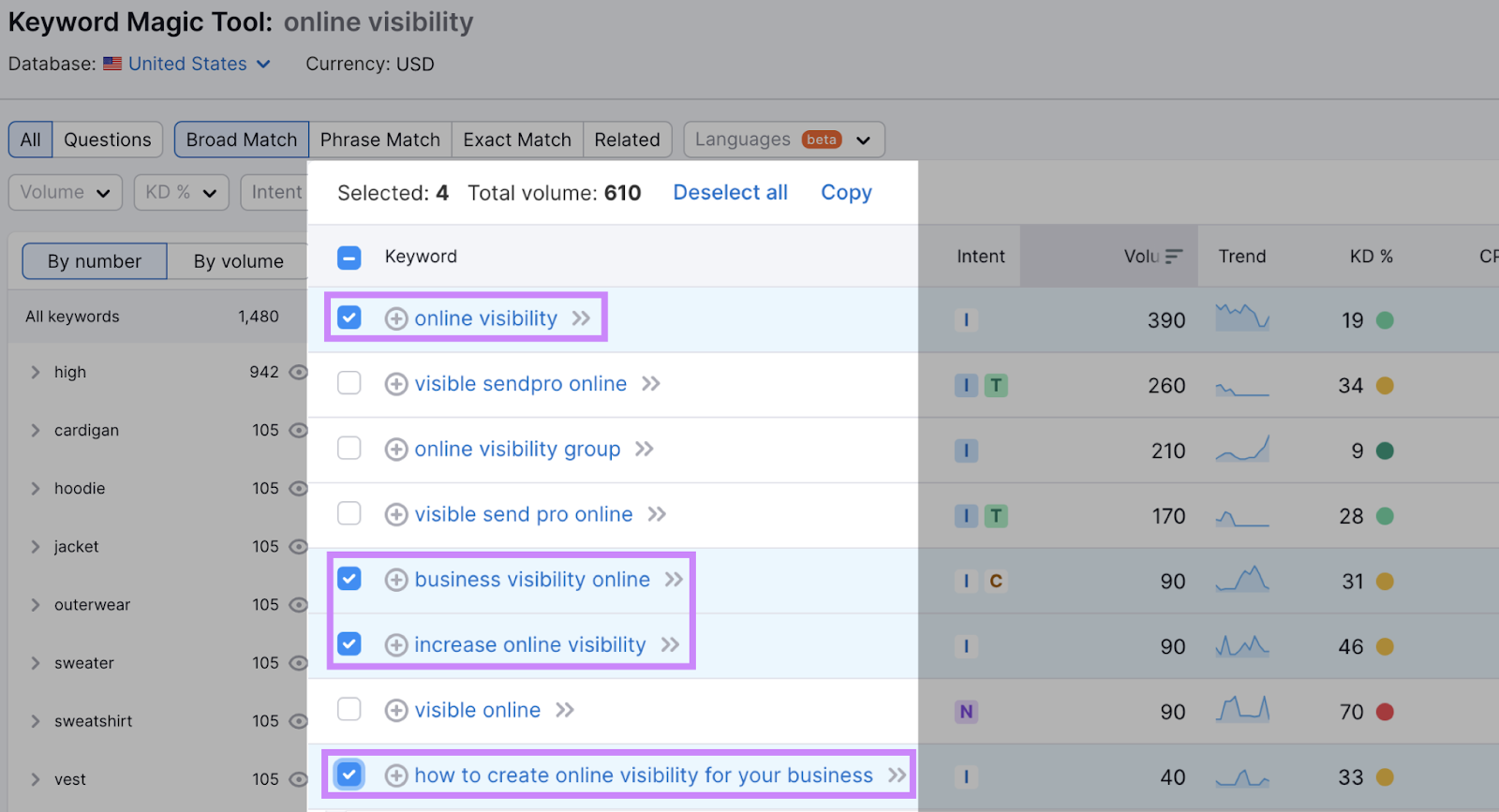Select the Related tab

(628, 140)
